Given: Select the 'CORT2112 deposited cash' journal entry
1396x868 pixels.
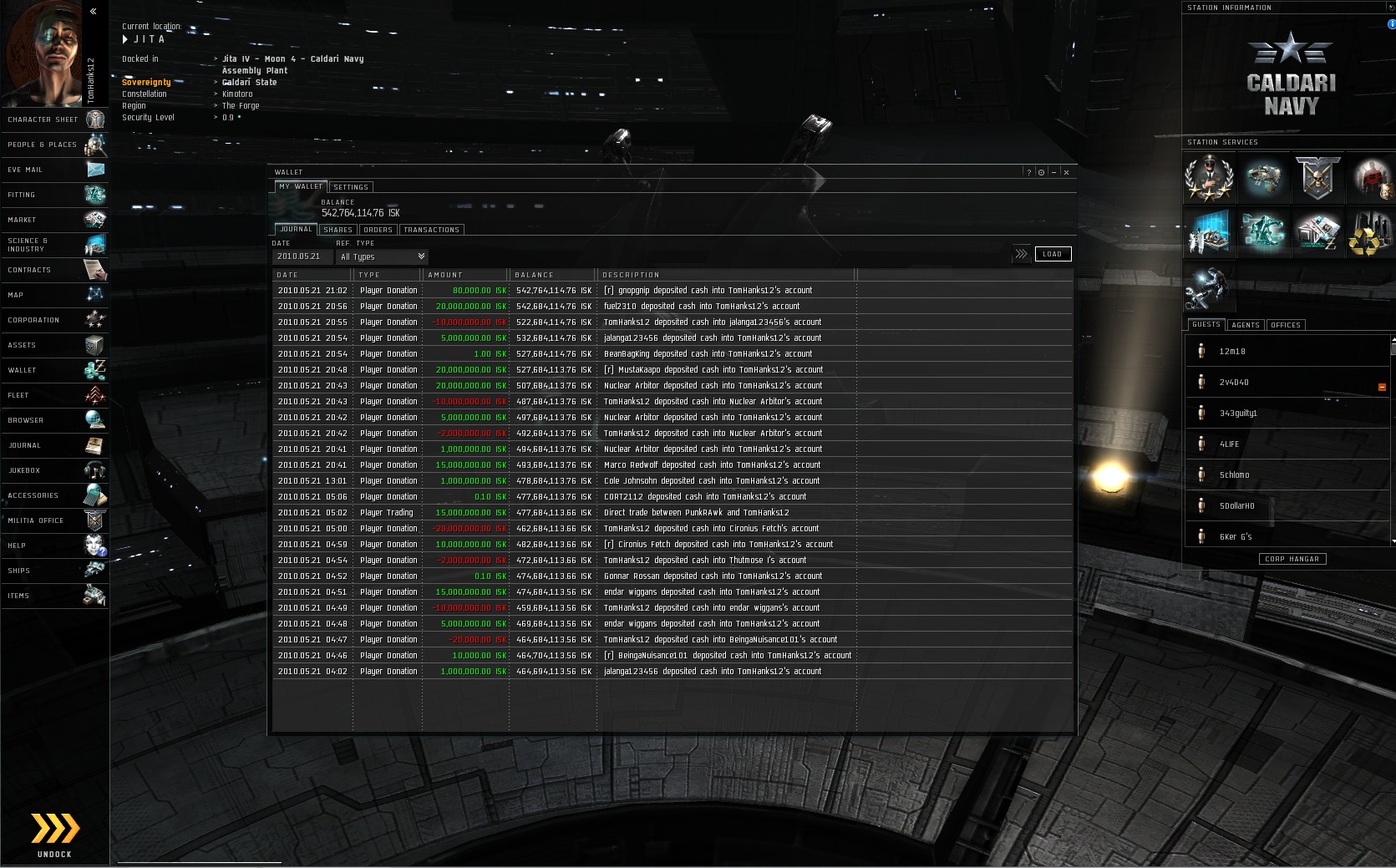Looking at the screenshot, I should point(673,496).
